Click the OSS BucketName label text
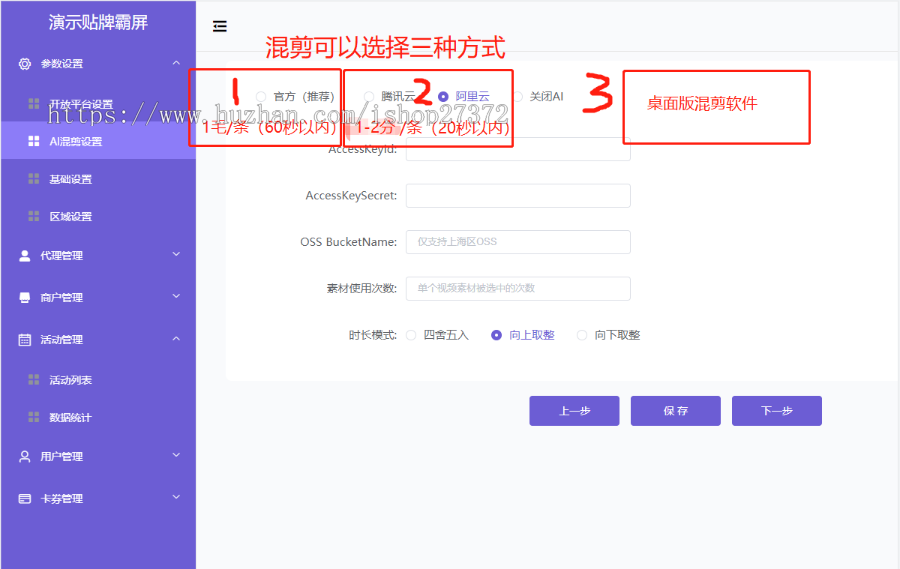The image size is (900, 569). tap(348, 242)
